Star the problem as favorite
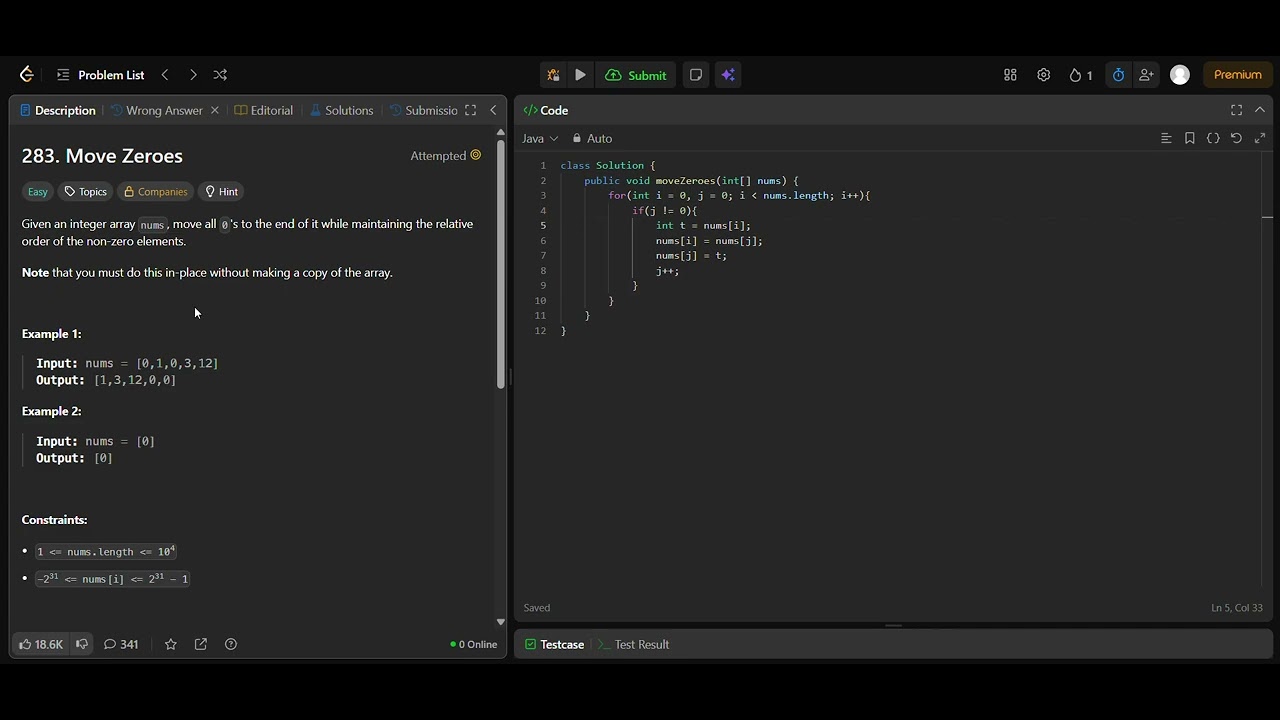1280x720 pixels. point(171,645)
